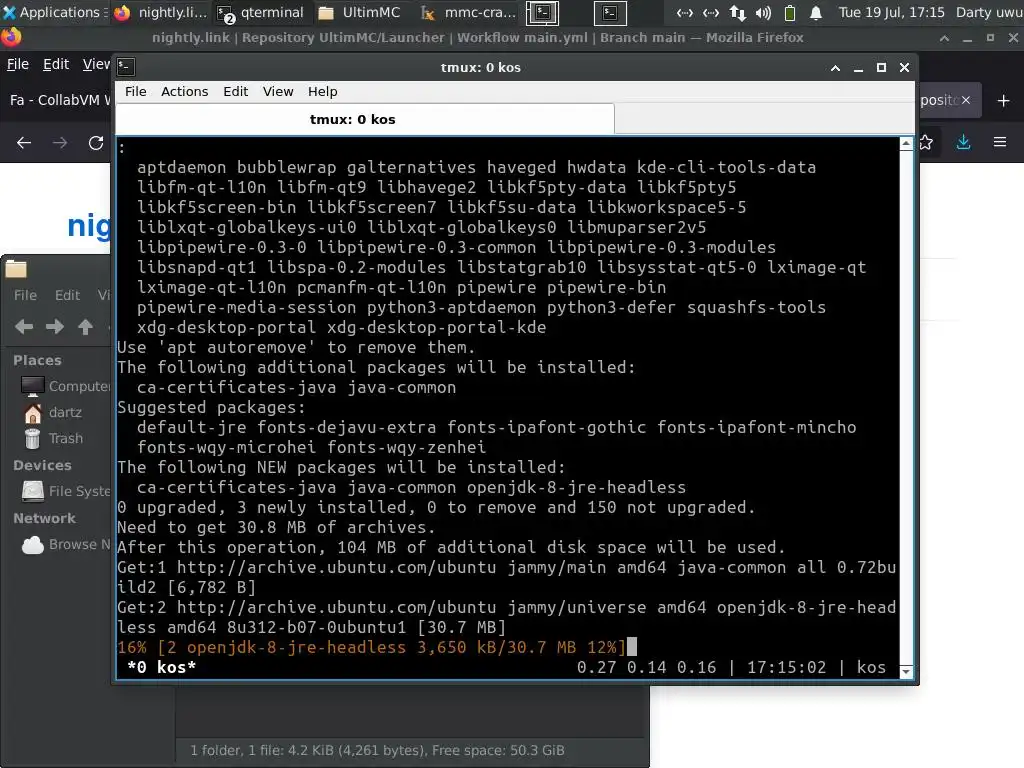This screenshot has height=768, width=1024.
Task: Open Help menu in qterminal
Action: click(x=323, y=91)
